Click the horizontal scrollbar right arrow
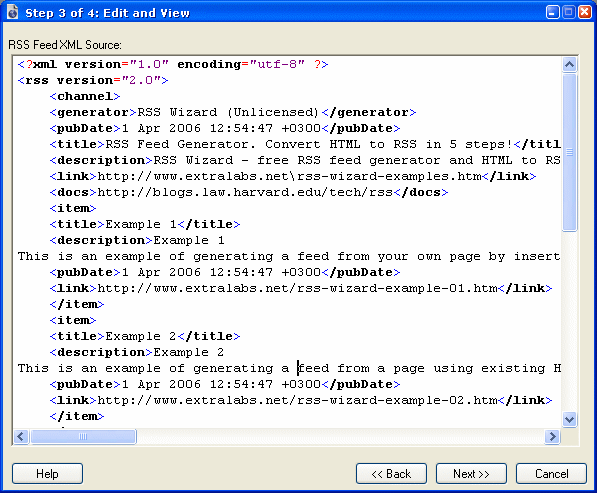Viewport: 597px width, 493px height. 552,436
